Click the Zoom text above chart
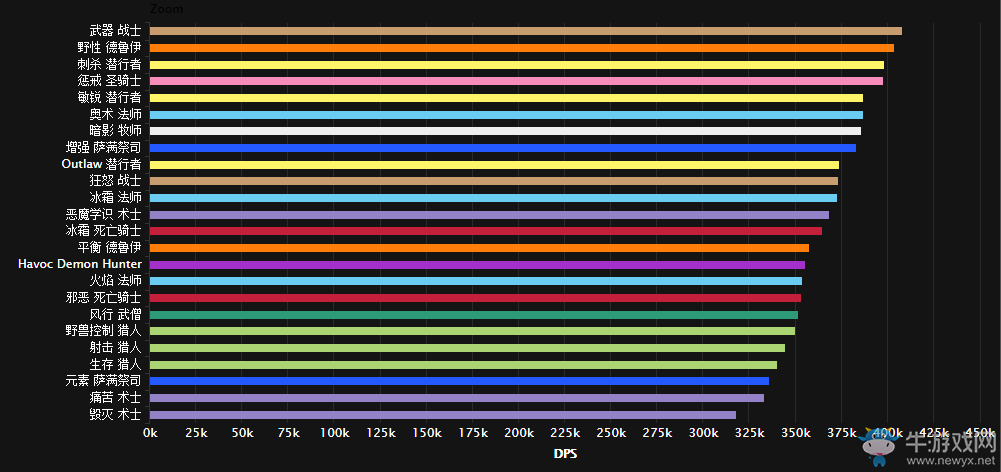Screen dimensions: 1001x472 click(x=166, y=8)
